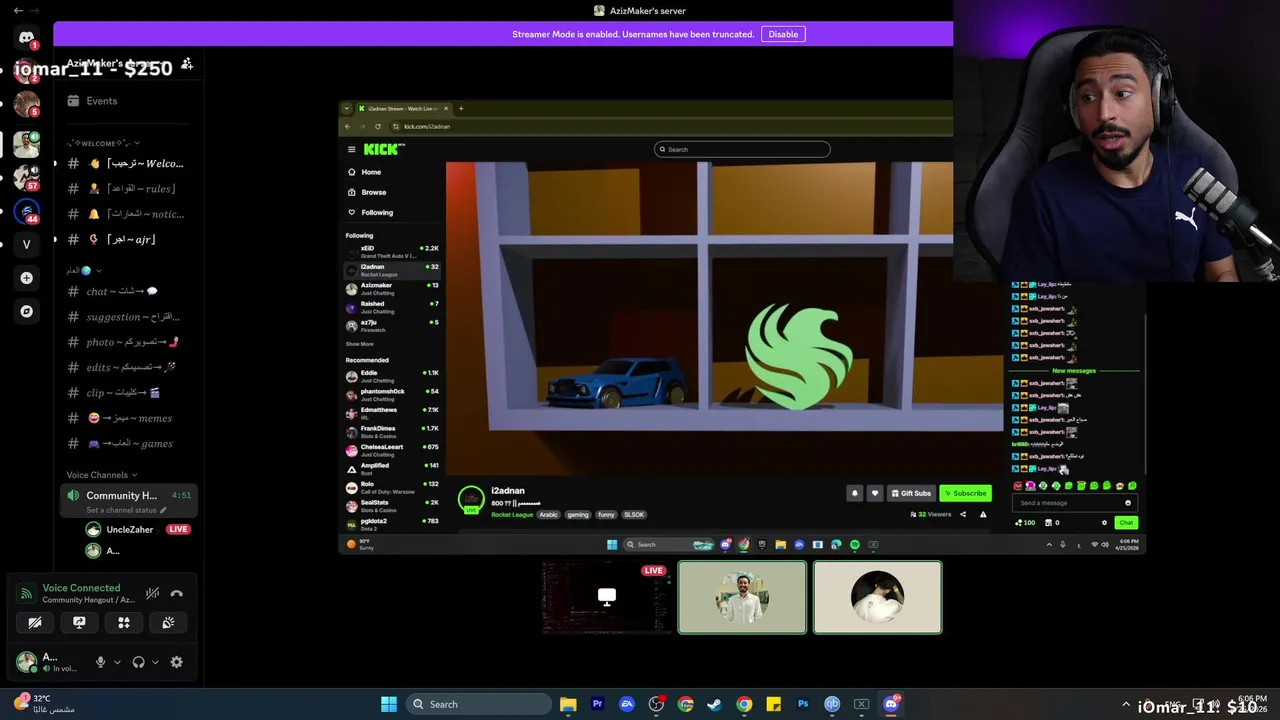
Task: Click the Arabic stream tag
Action: 549,515
